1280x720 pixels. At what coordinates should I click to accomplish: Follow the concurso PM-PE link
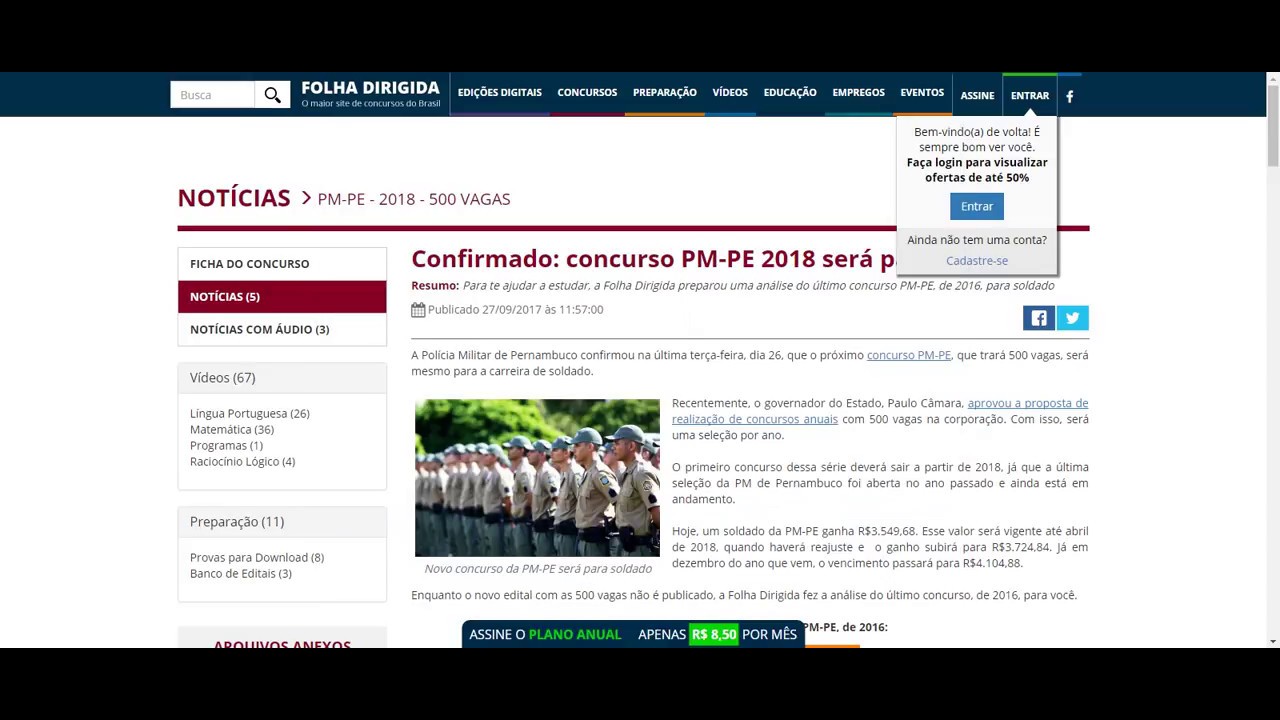point(909,355)
